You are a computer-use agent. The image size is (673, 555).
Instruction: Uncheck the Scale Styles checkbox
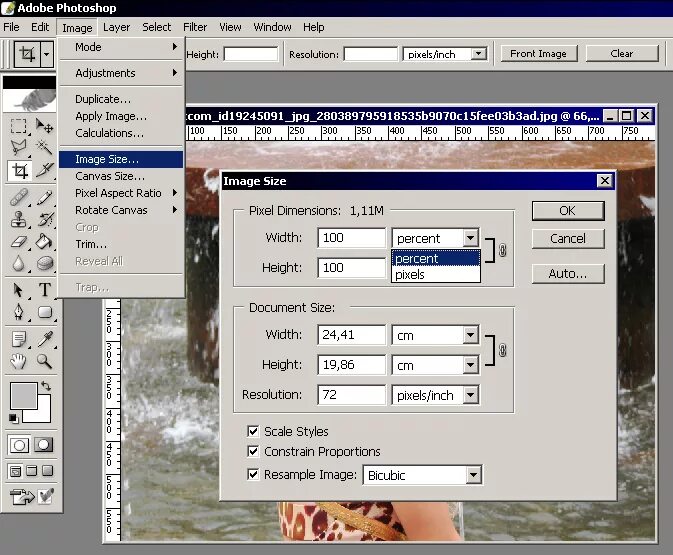[x=253, y=431]
